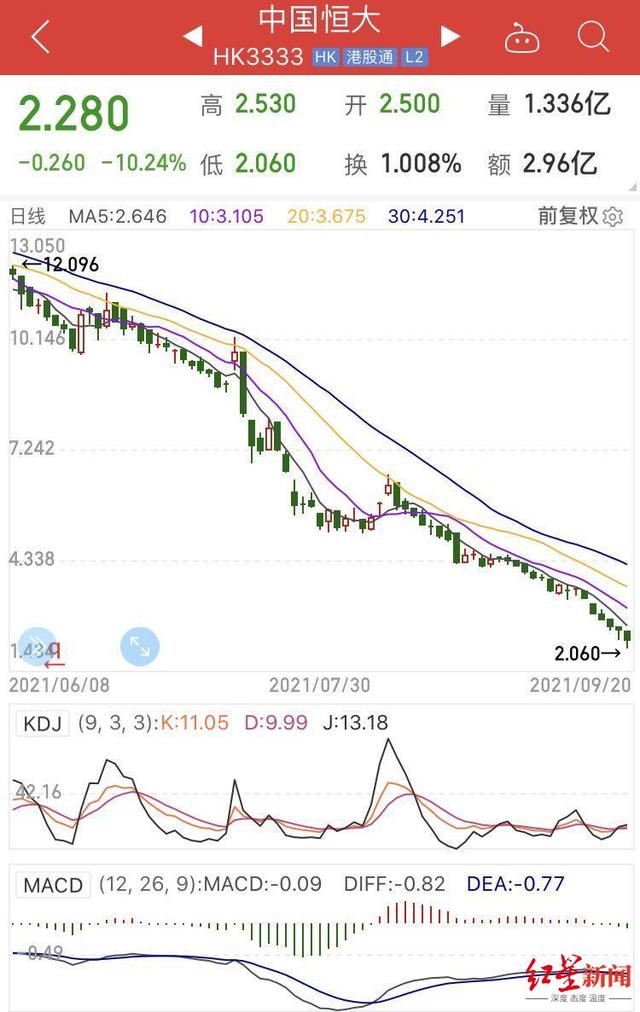This screenshot has height=1012, width=640.
Task: Tap the KDJ K:11.05 value
Action: coord(194,722)
